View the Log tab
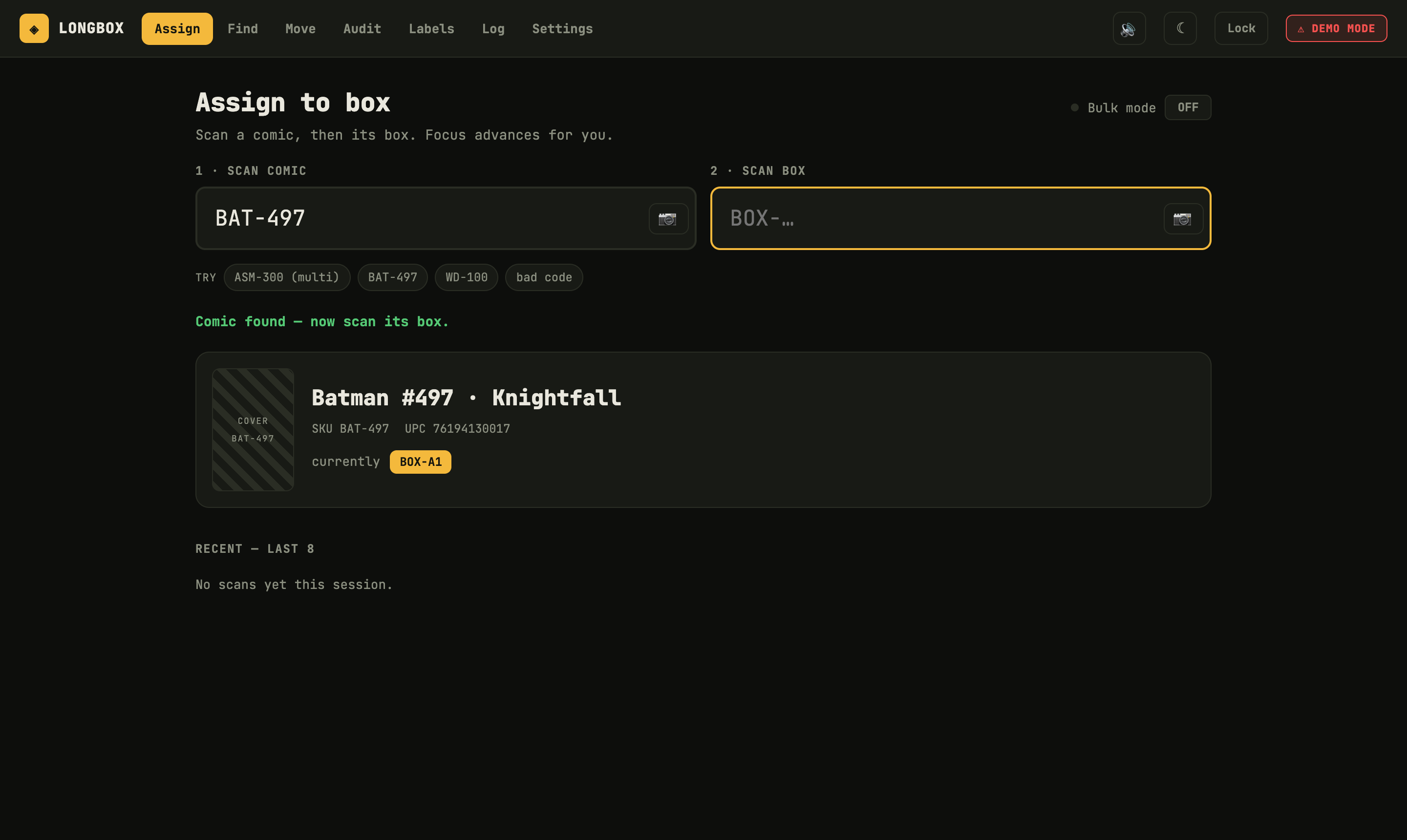This screenshot has width=1407, height=840. click(493, 29)
